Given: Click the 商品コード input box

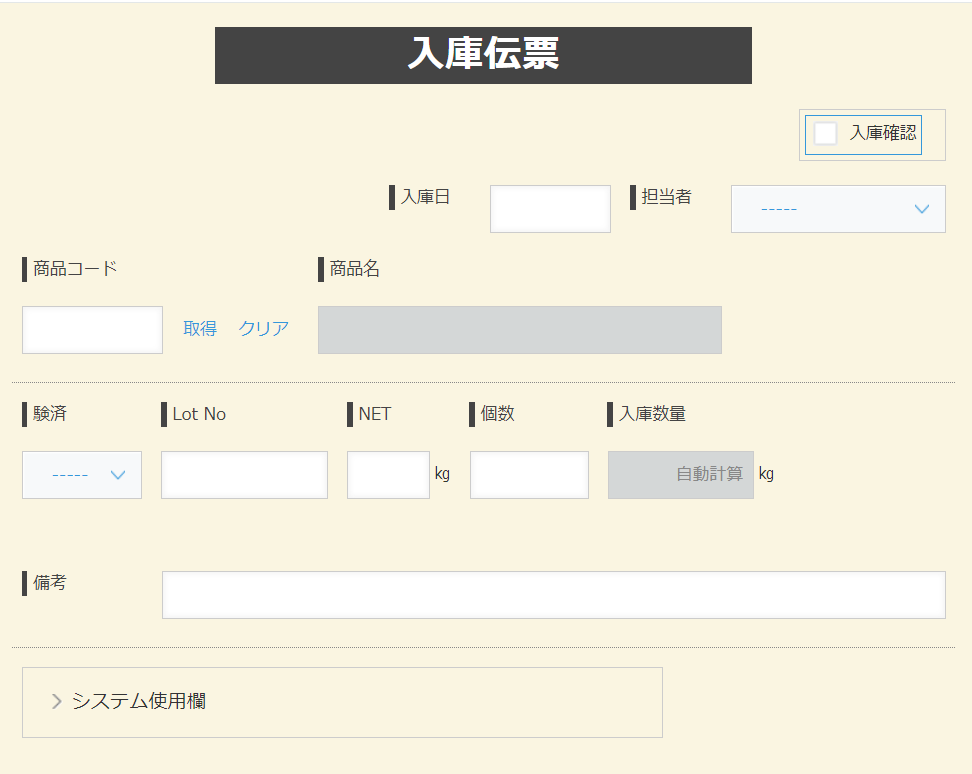Looking at the screenshot, I should click(x=92, y=330).
